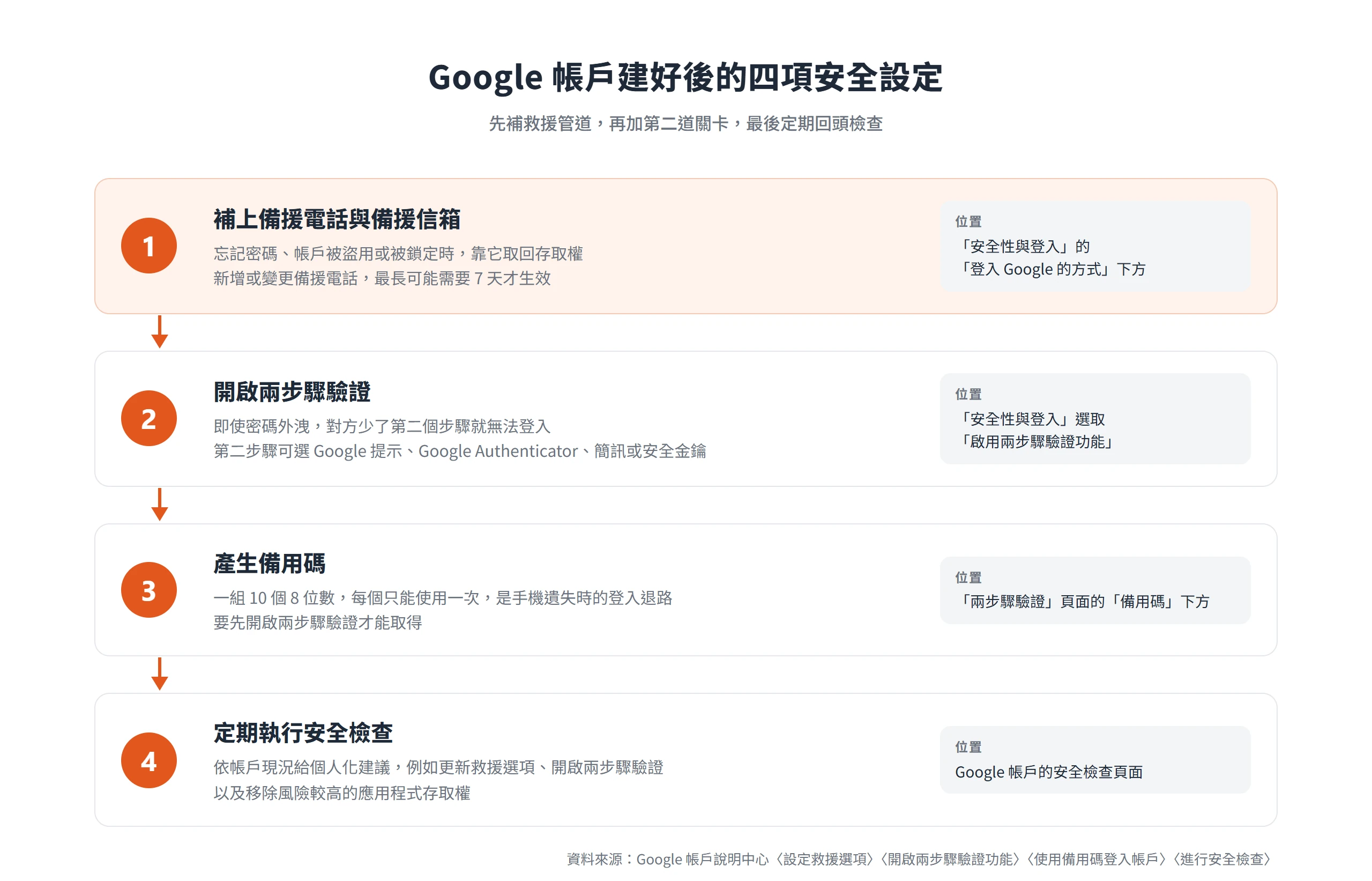Screen dimensions: 1372x881
Task: Click the subtitle "先補救援管道，再加第二道關卡，最後定期回頭檢查"
Action: coord(685,123)
